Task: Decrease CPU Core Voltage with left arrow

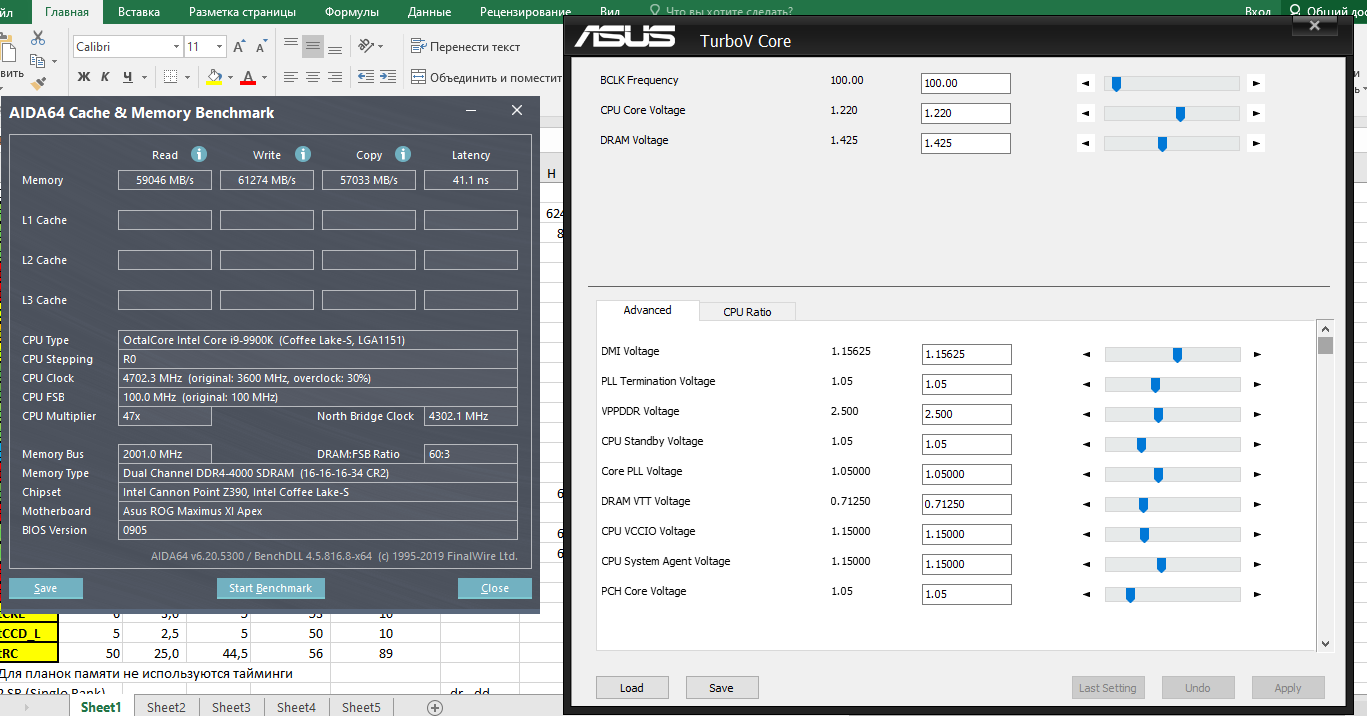Action: [x=1087, y=114]
